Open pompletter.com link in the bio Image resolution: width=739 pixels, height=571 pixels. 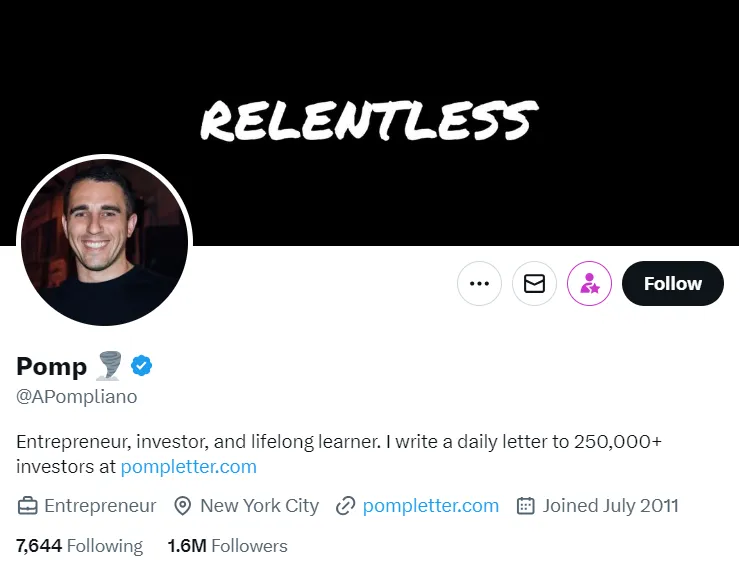188,467
